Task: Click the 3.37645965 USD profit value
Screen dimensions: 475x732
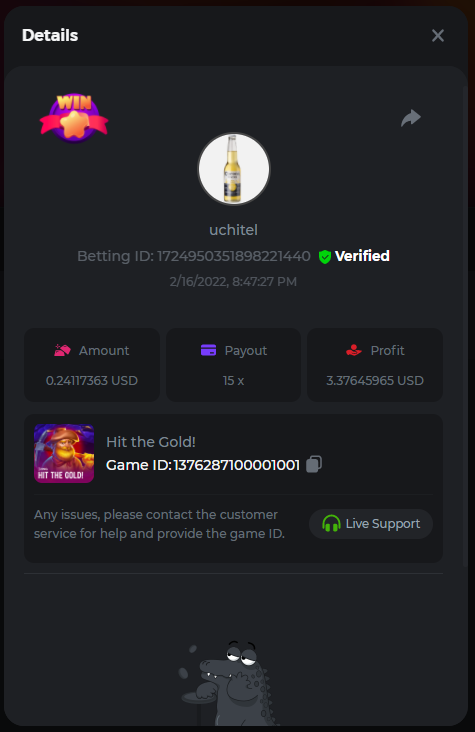Action: [x=375, y=380]
